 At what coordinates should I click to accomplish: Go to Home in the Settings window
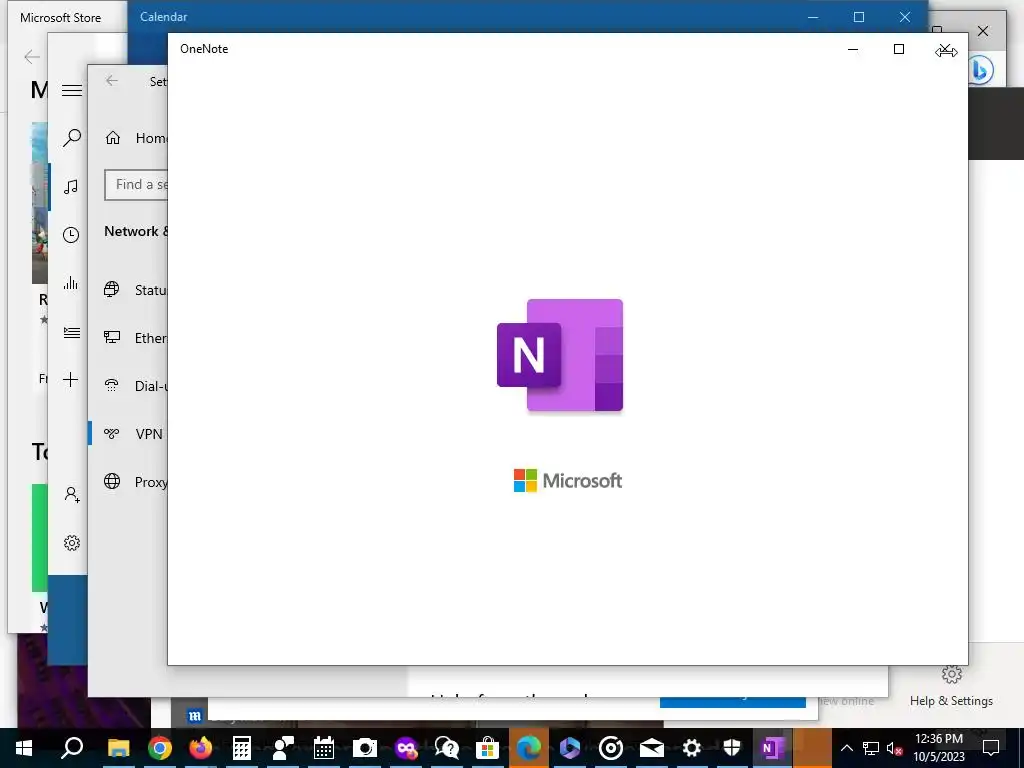(136, 138)
